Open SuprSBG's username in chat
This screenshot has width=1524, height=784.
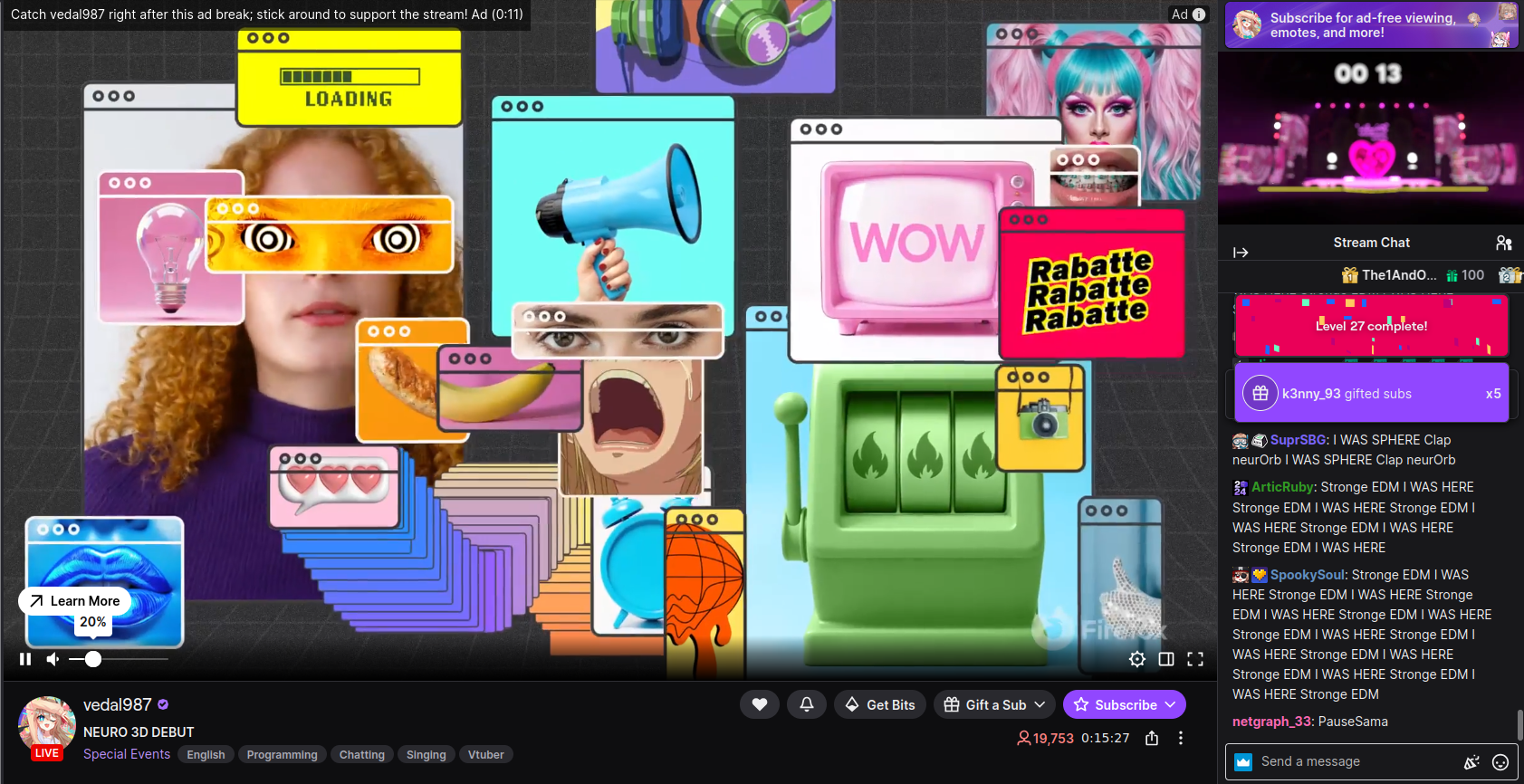coord(1298,440)
